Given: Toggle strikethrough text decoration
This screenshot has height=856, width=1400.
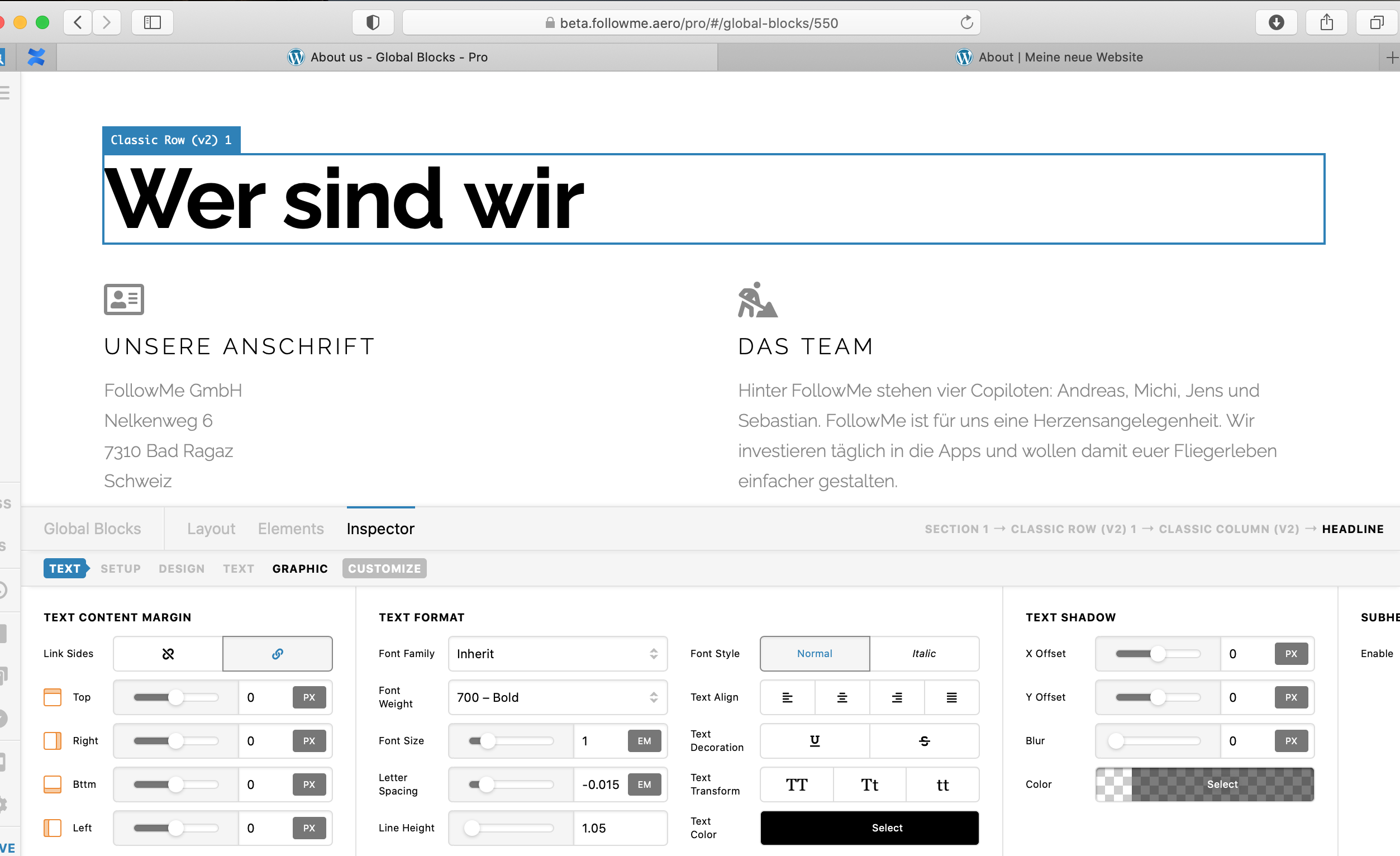Looking at the screenshot, I should [x=925, y=740].
